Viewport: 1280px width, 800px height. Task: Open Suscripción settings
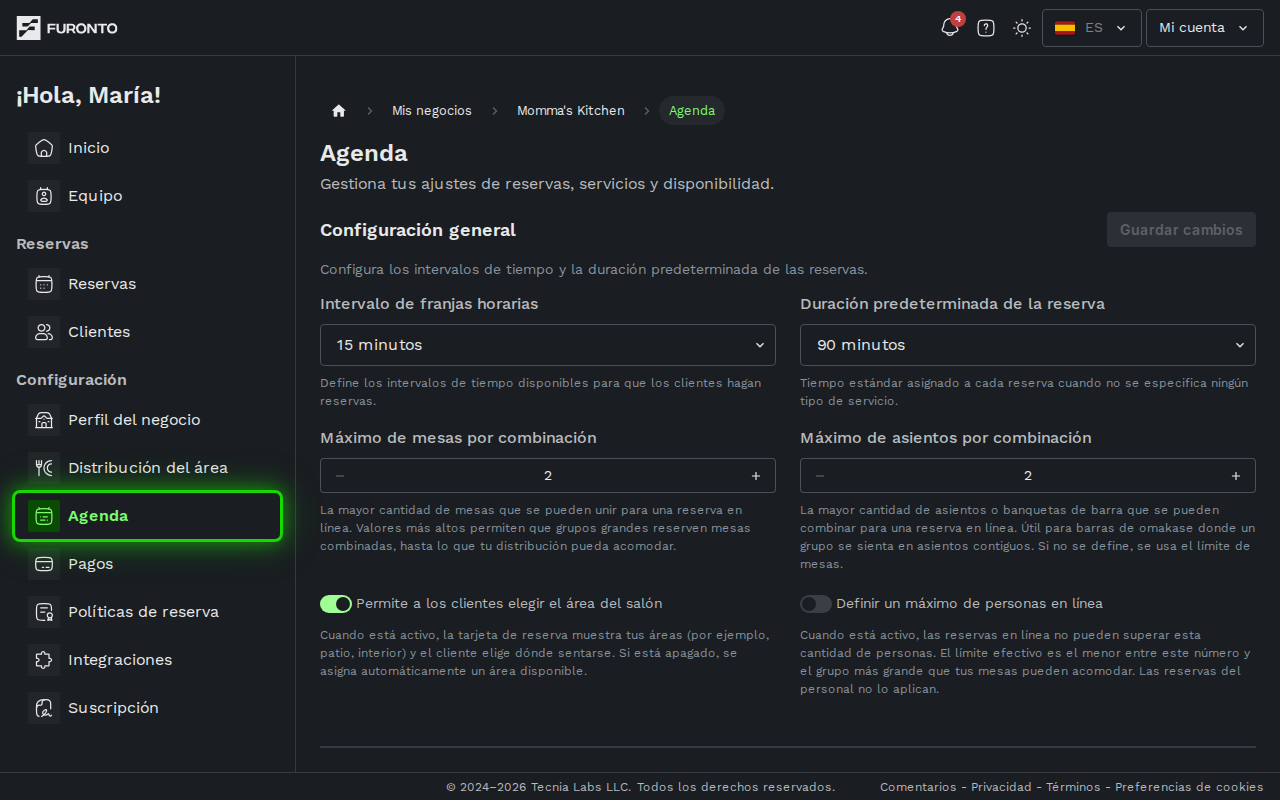click(x=148, y=708)
